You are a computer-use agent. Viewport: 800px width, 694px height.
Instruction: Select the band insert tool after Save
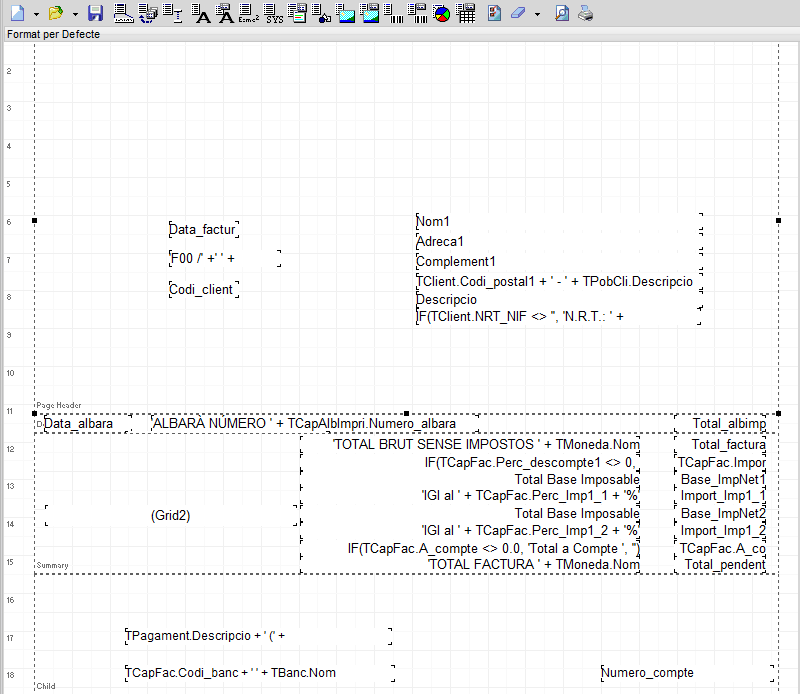pos(123,13)
